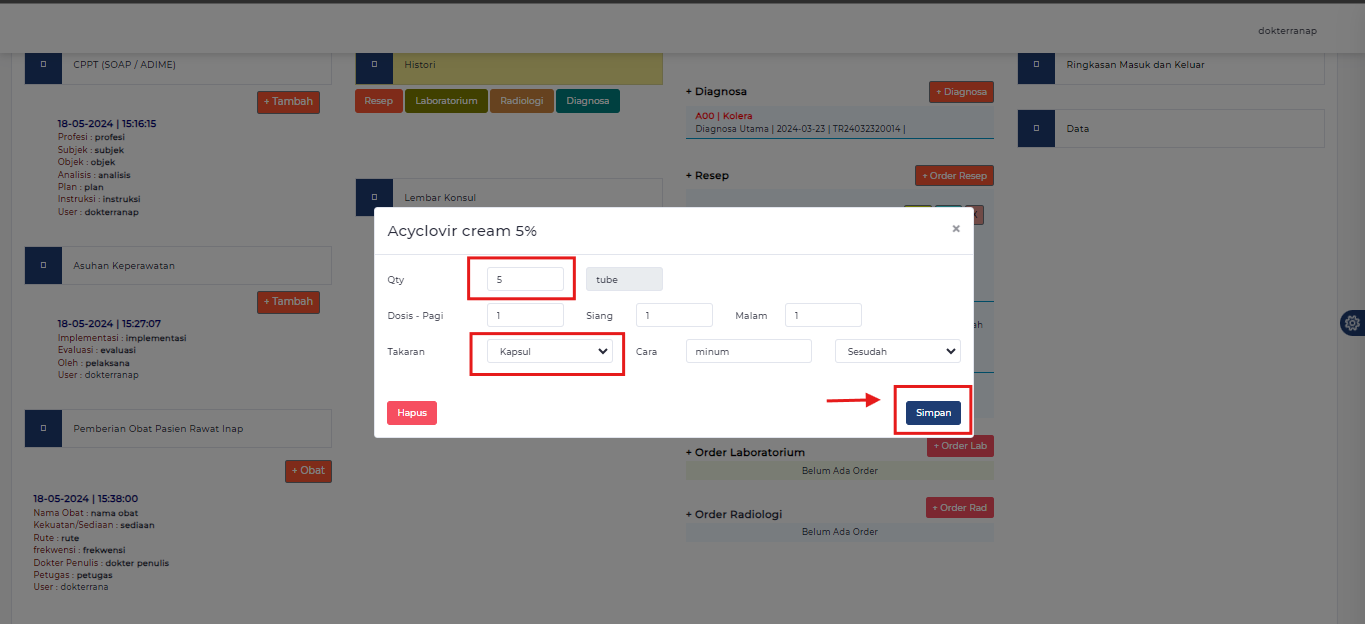Open the Sesudah dropdown in the modal

tap(897, 351)
